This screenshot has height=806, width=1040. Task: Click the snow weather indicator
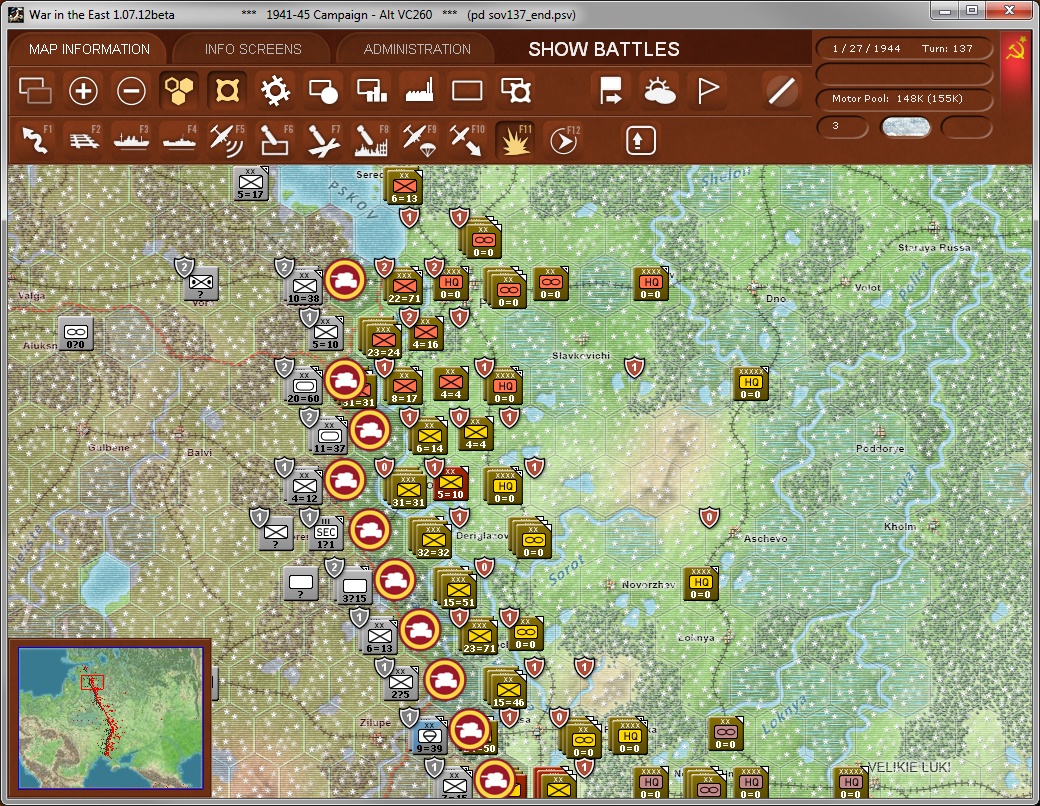905,127
